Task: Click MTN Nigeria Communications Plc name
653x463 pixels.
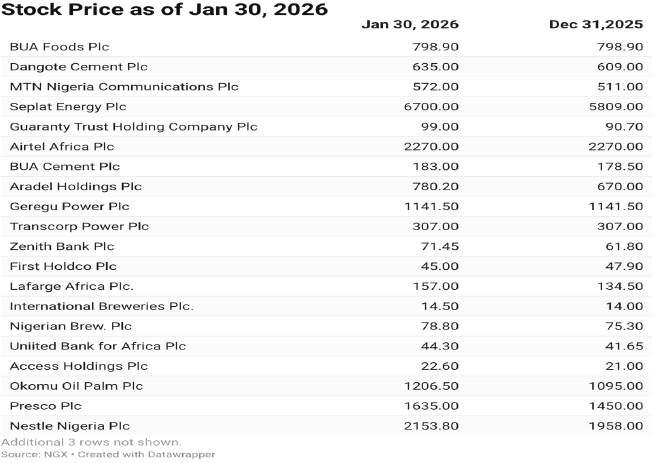Action: 124,87
